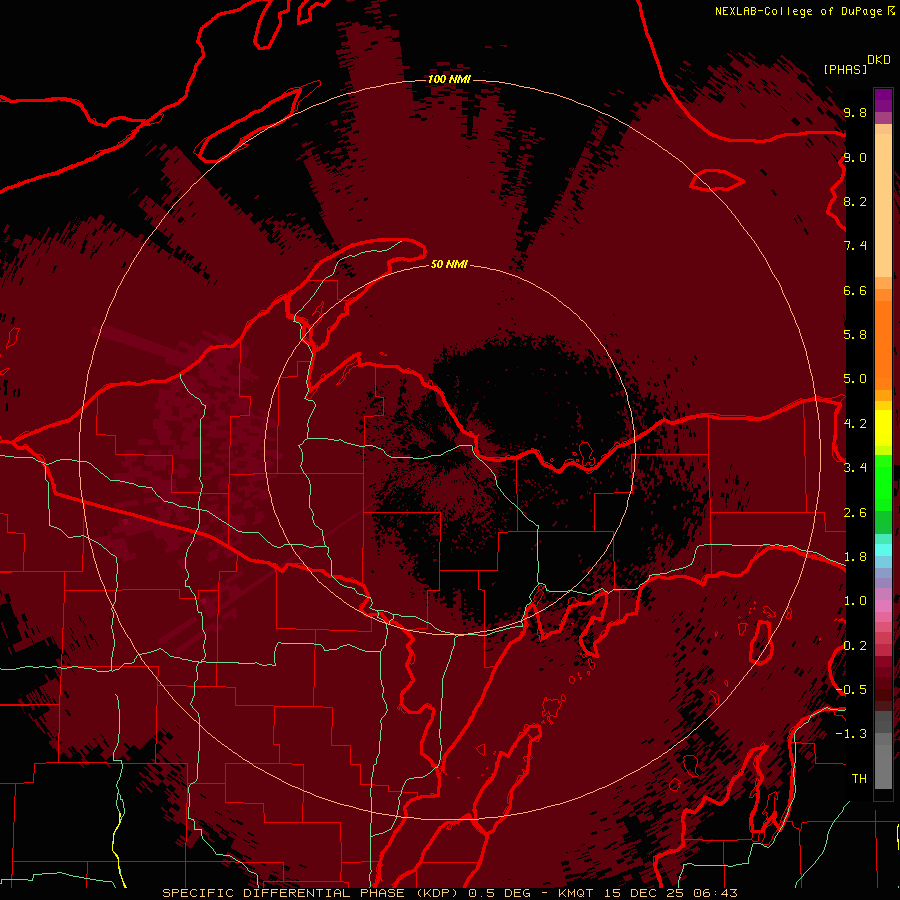The image size is (900, 900).
Task: Click the 5.0 value on the color scale
Action: 855,379
